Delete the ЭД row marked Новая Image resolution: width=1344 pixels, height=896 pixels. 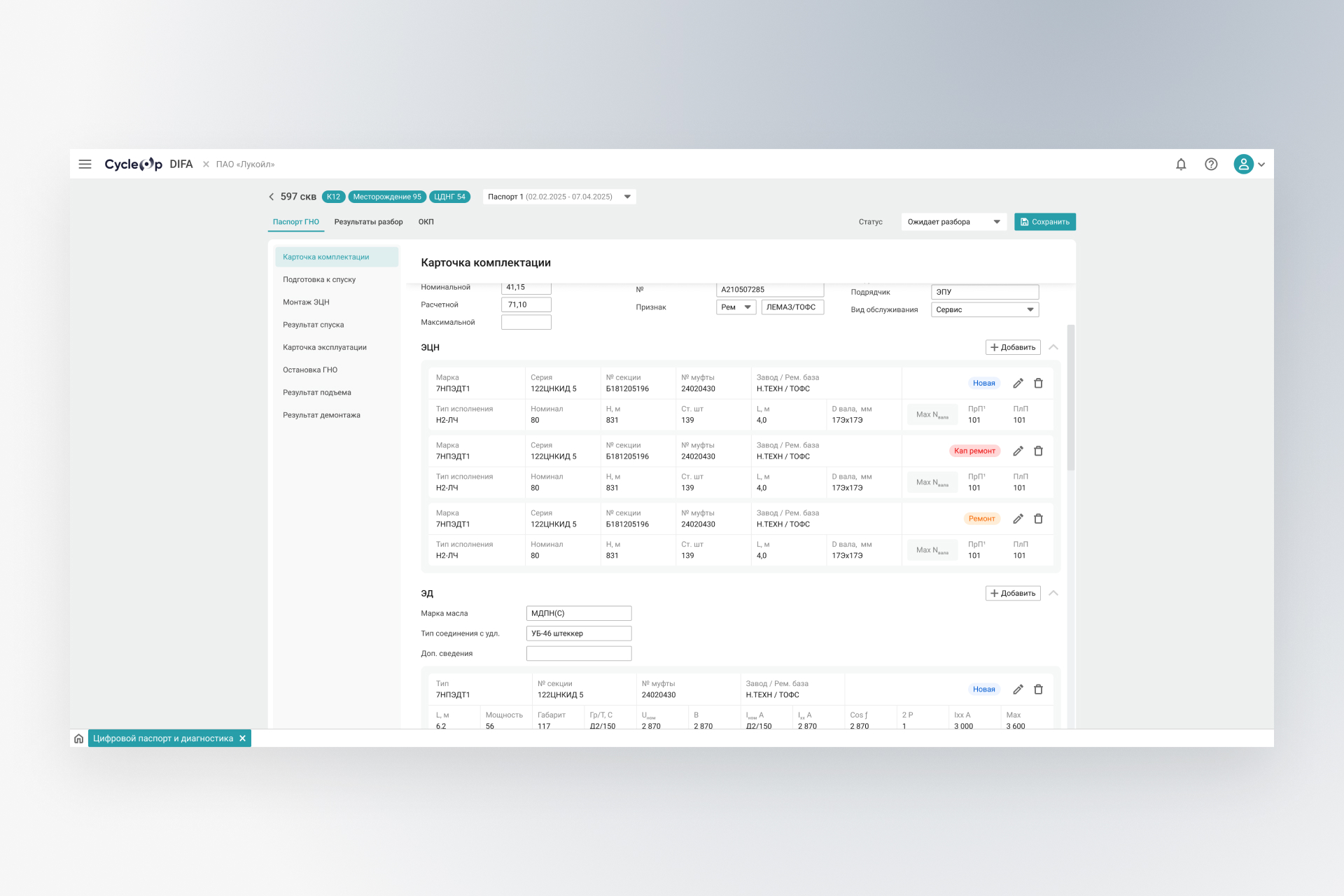click(1038, 689)
